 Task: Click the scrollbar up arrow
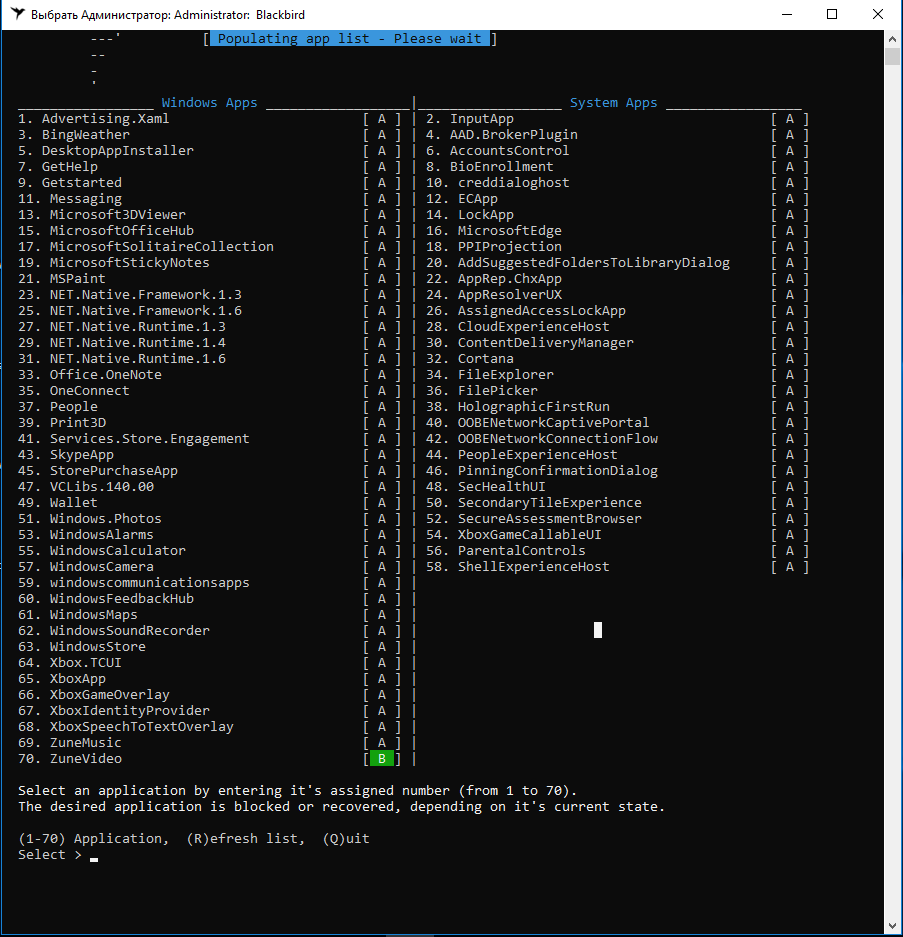893,39
